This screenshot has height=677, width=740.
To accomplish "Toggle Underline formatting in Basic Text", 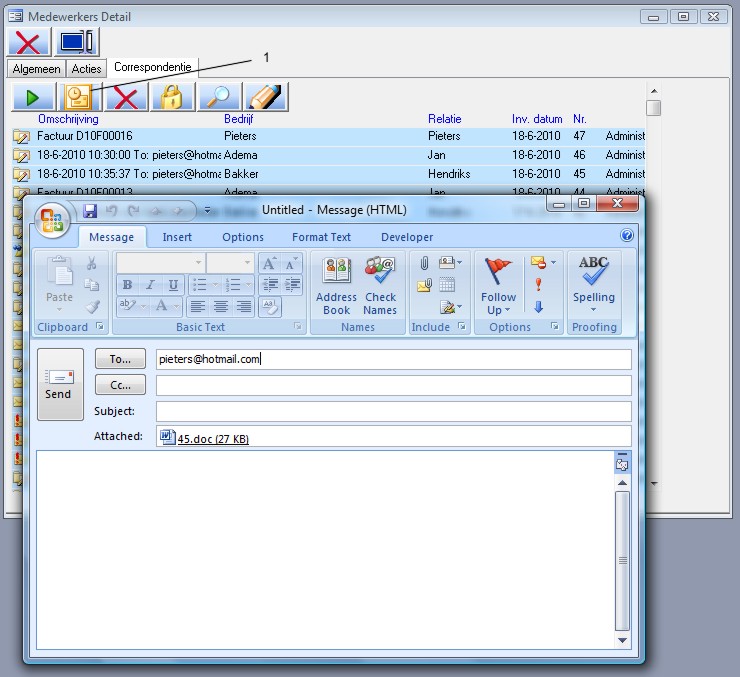I will click(173, 284).
